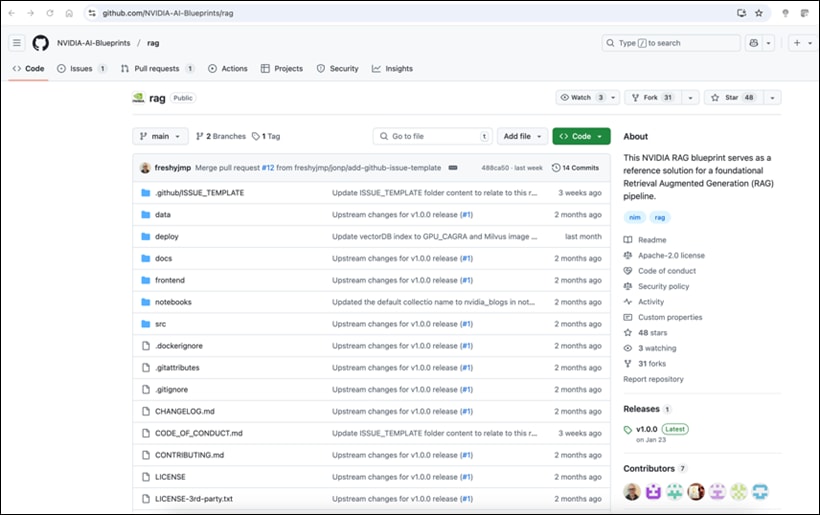The image size is (820, 515).
Task: Expand the Add file dropdown
Action: point(522,136)
